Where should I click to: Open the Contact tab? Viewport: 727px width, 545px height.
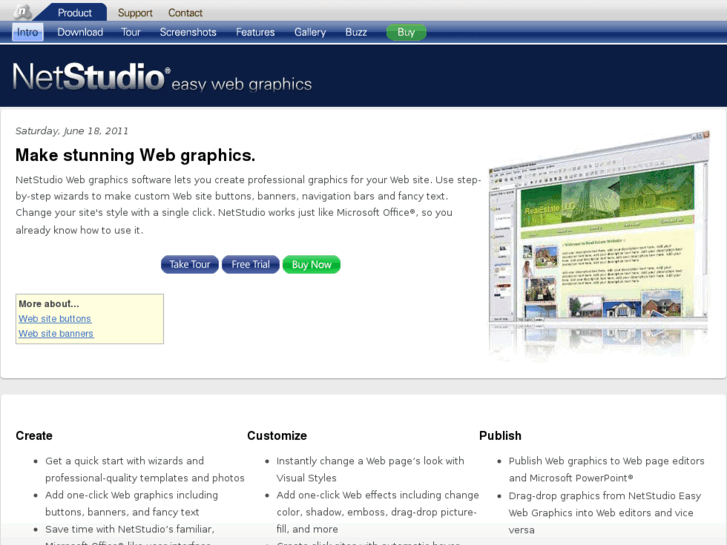185,13
